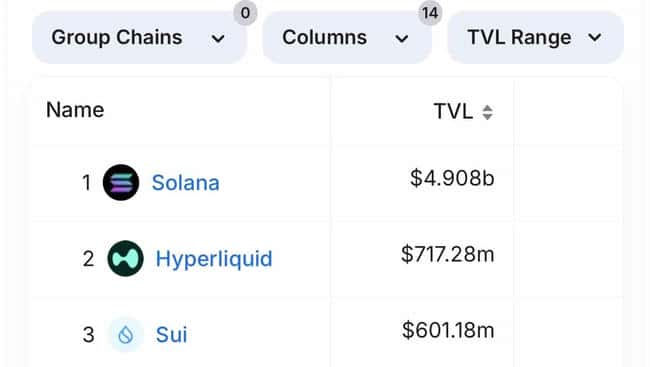Viewport: 650px width, 367px height.
Task: Select Sui's $601.18m TVL value
Action: tap(448, 331)
